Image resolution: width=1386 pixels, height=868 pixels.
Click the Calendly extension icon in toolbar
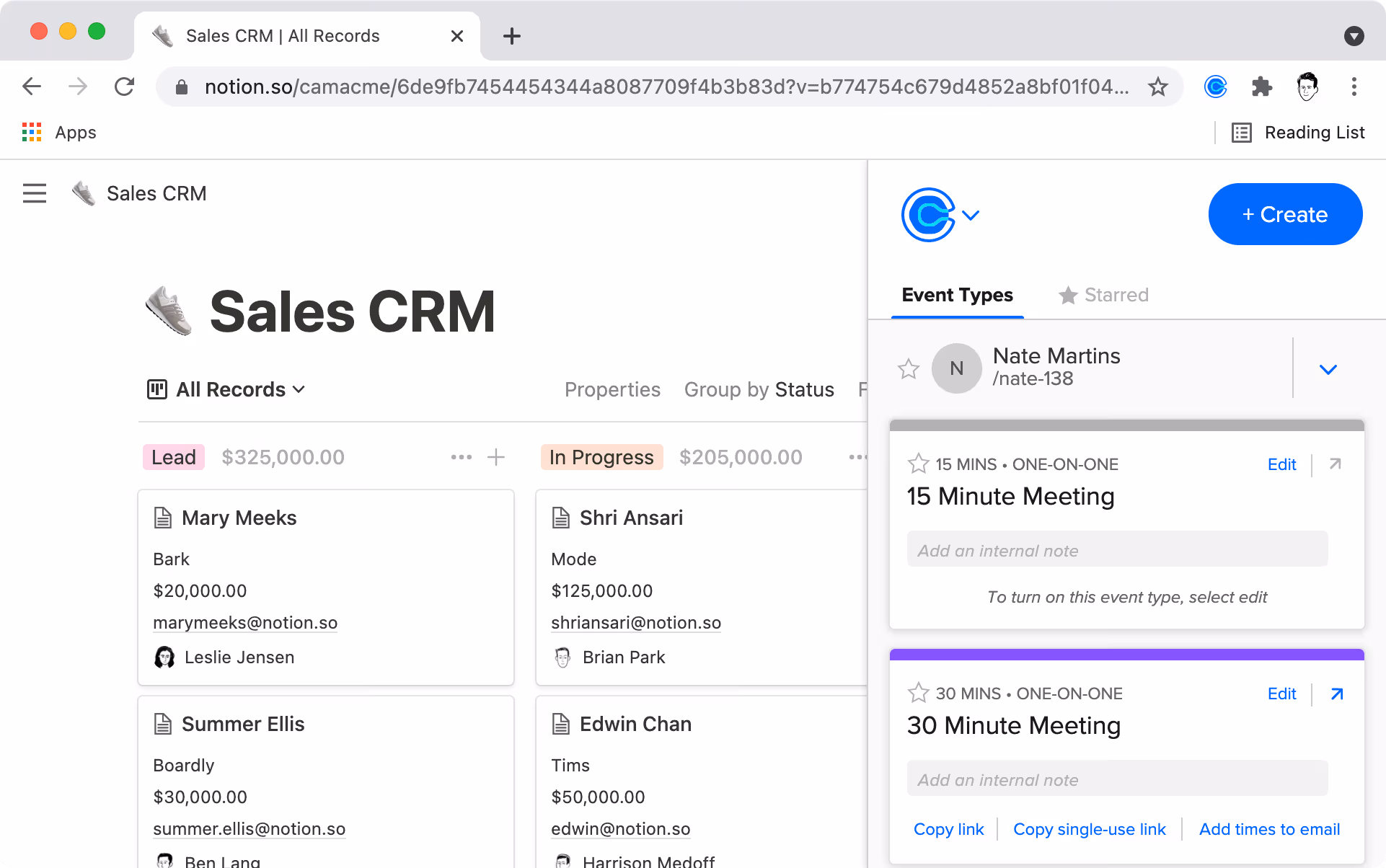[x=1216, y=87]
